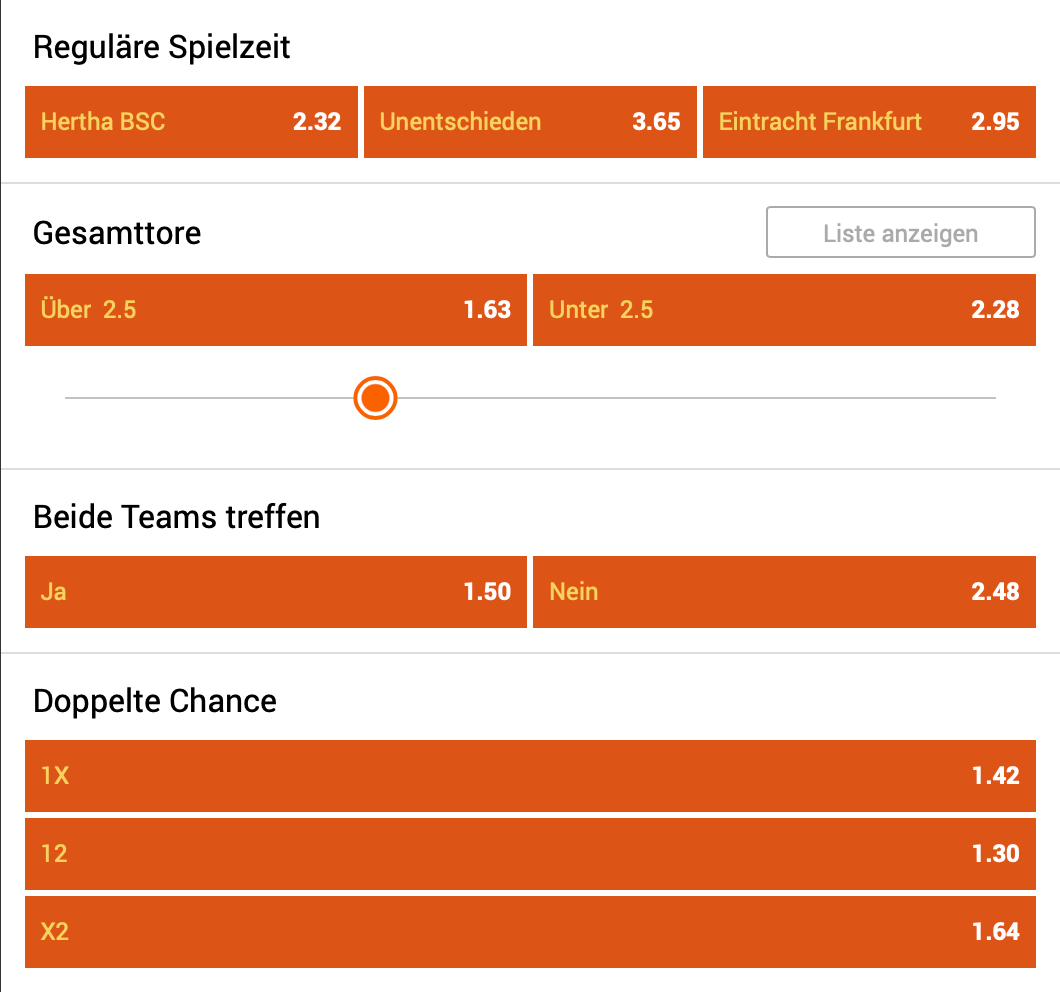
Task: Click the Gesamttore section heading
Action: pyautogui.click(x=117, y=233)
